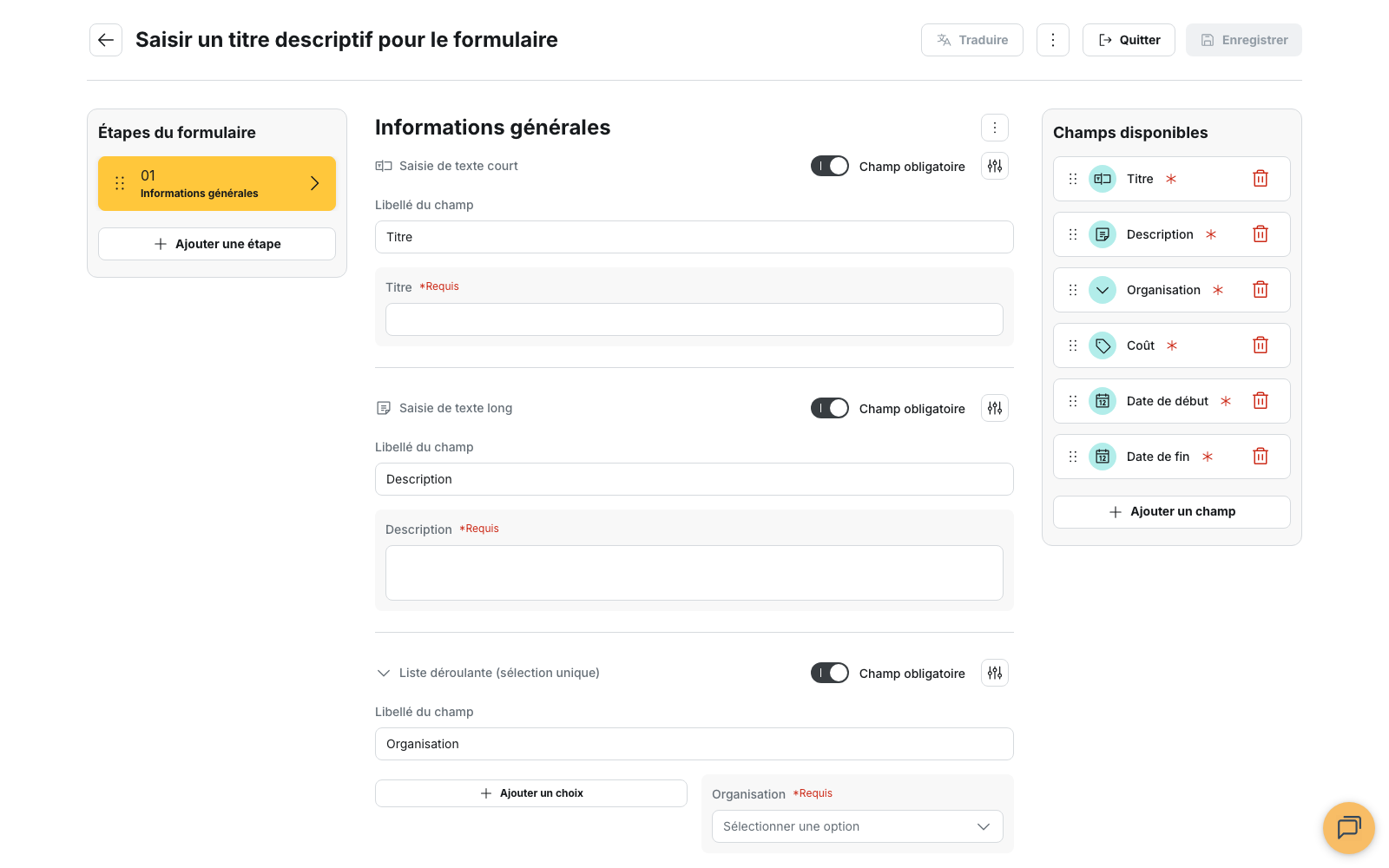Collapse the Liste déroulante field type chevron
Screen dimensions: 1389x868
pos(384,673)
